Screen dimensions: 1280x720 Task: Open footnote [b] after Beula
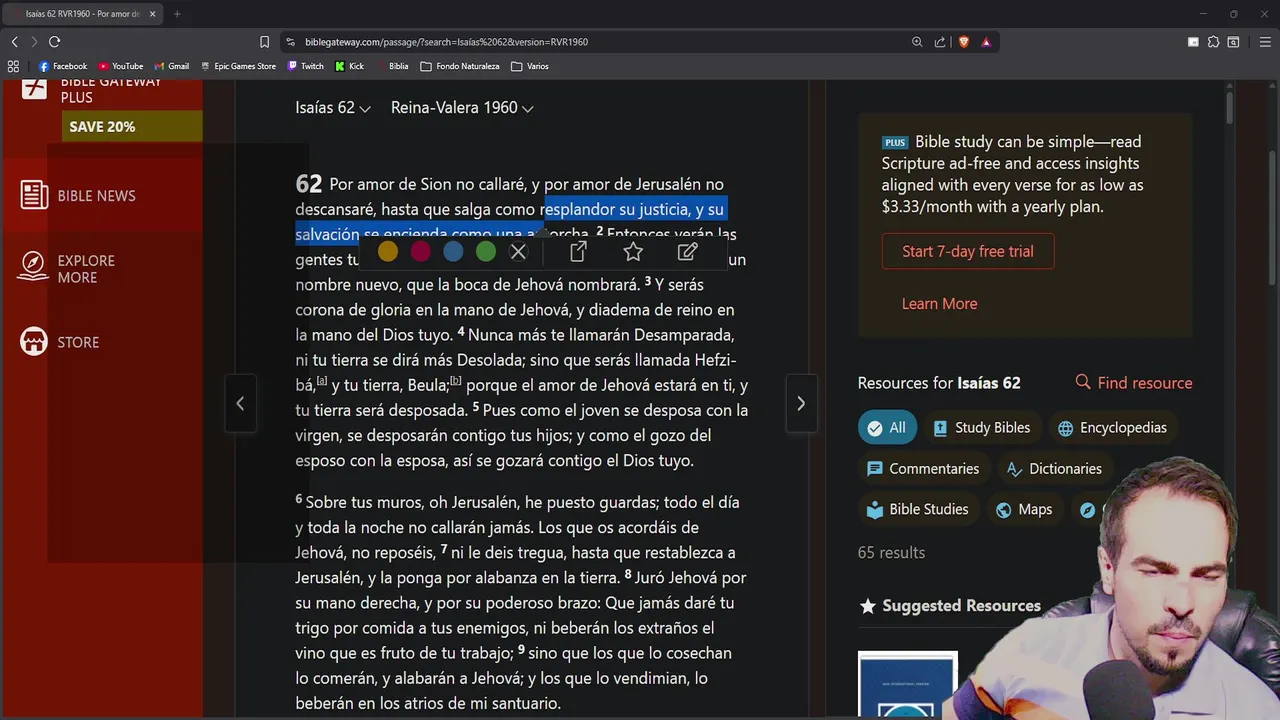click(455, 381)
